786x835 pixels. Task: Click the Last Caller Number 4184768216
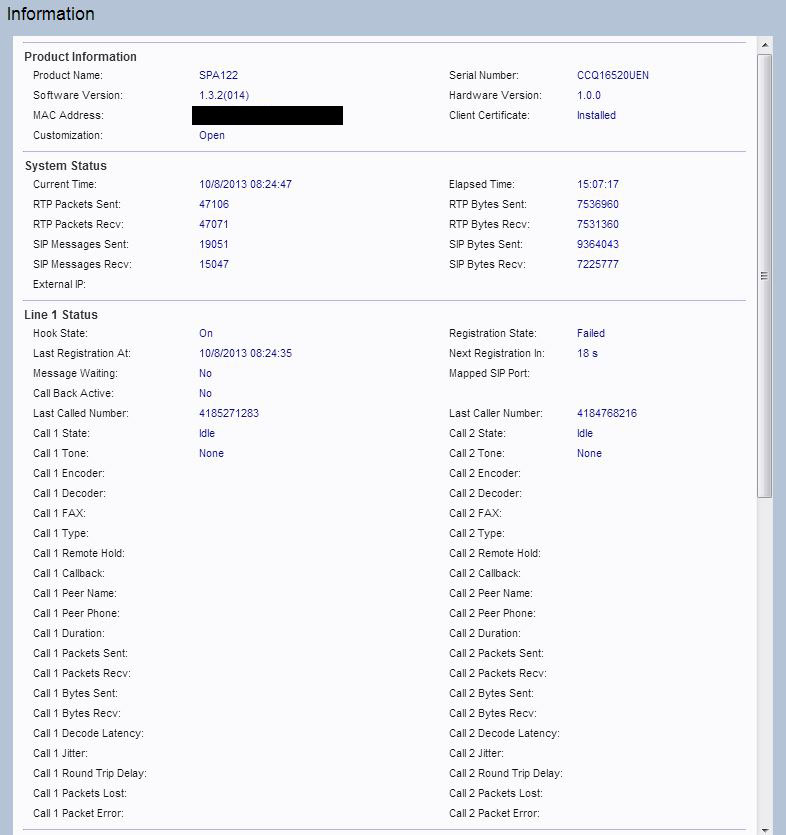point(607,413)
